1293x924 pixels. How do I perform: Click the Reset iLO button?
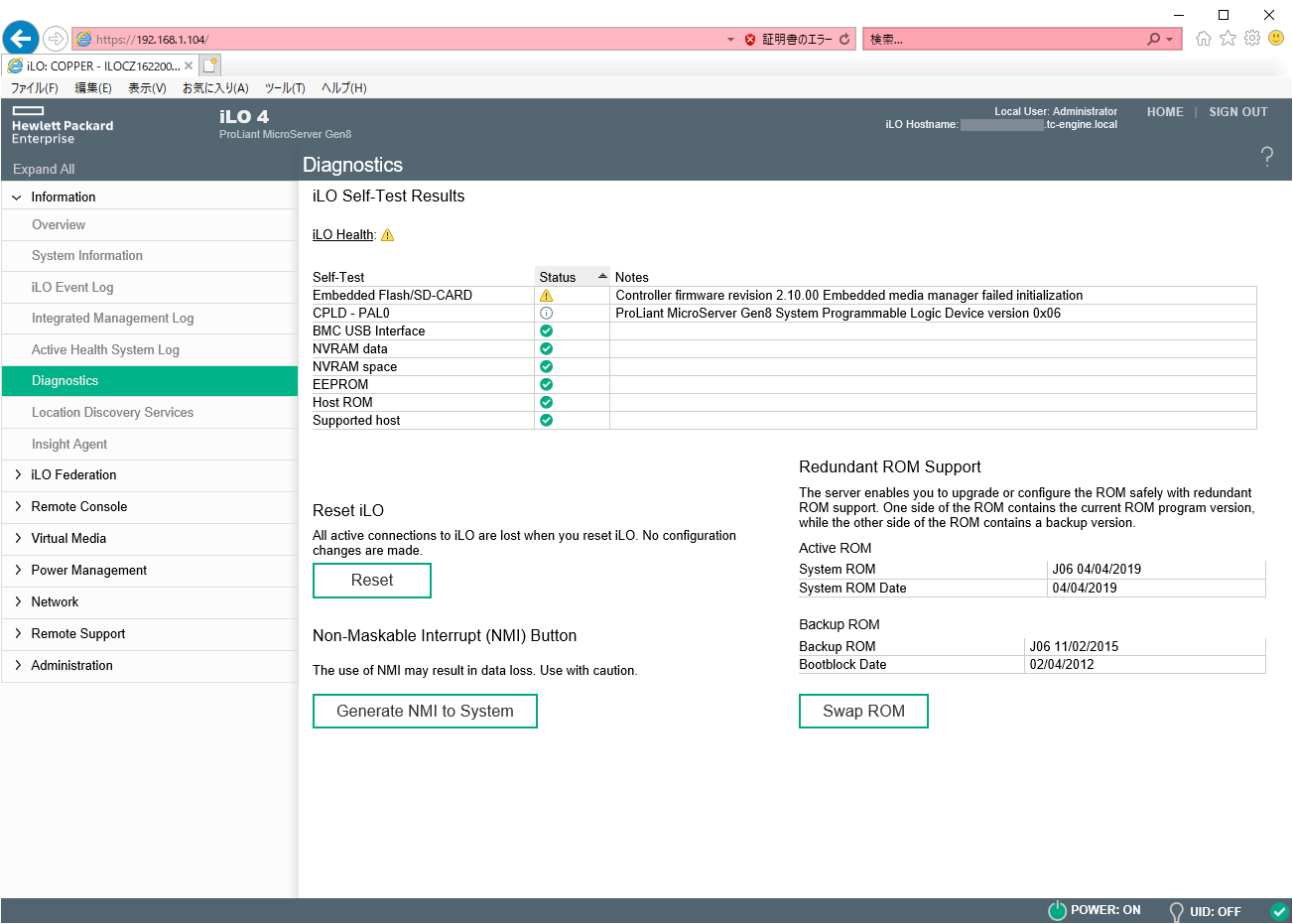click(372, 581)
